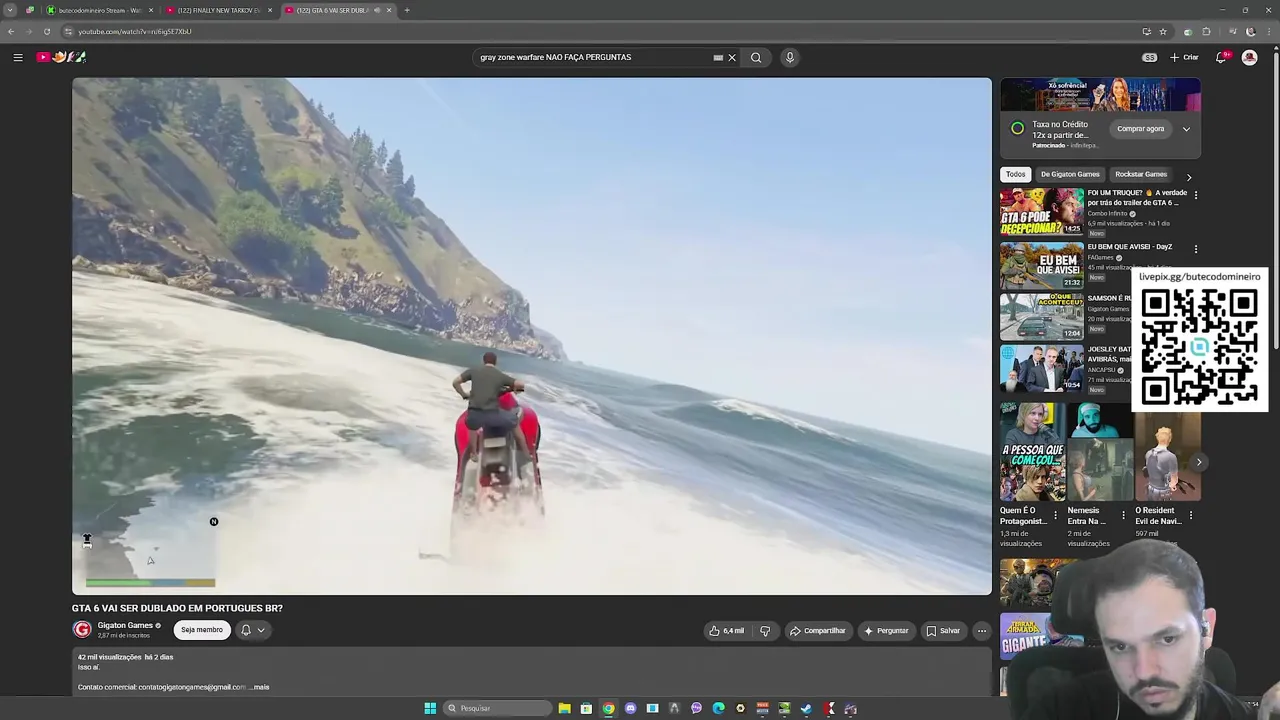The image size is (1280, 720).
Task: Select the Todos filter chip
Action: pos(1015,174)
